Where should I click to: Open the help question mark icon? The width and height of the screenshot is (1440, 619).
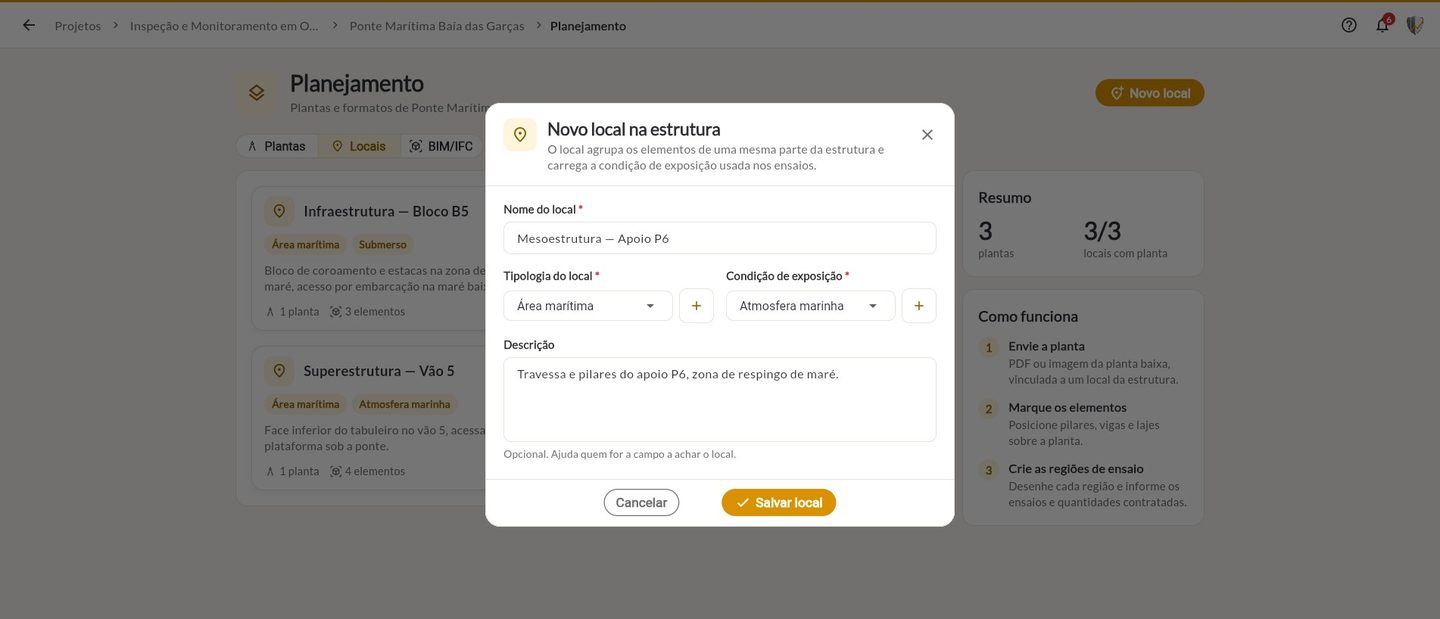(1349, 25)
